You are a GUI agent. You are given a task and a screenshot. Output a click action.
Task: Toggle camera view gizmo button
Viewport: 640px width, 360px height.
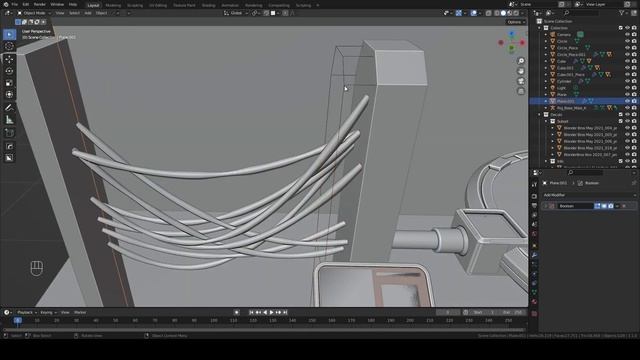tap(521, 81)
